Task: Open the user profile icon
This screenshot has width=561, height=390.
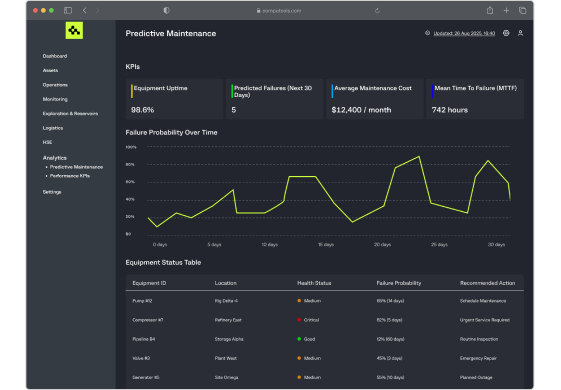Action: pyautogui.click(x=521, y=33)
